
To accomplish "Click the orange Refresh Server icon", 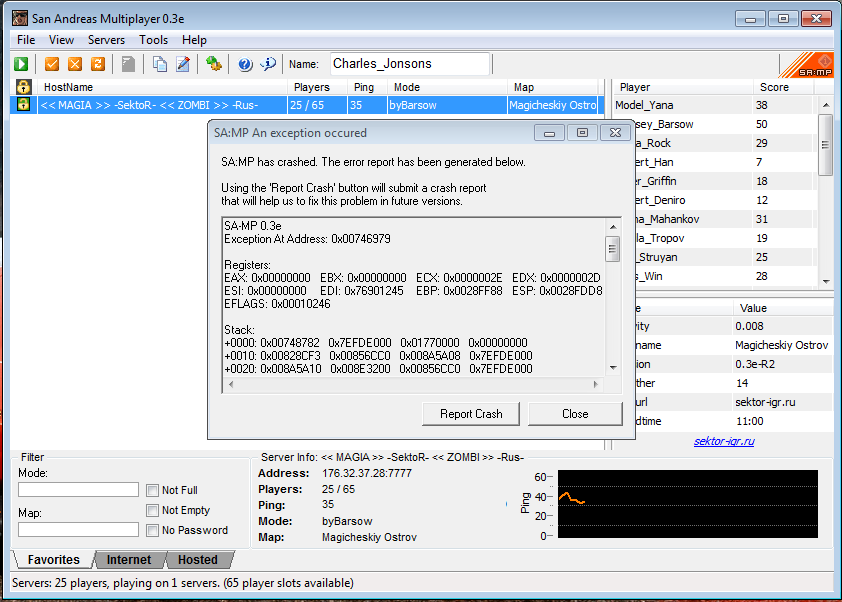I will click(98, 64).
